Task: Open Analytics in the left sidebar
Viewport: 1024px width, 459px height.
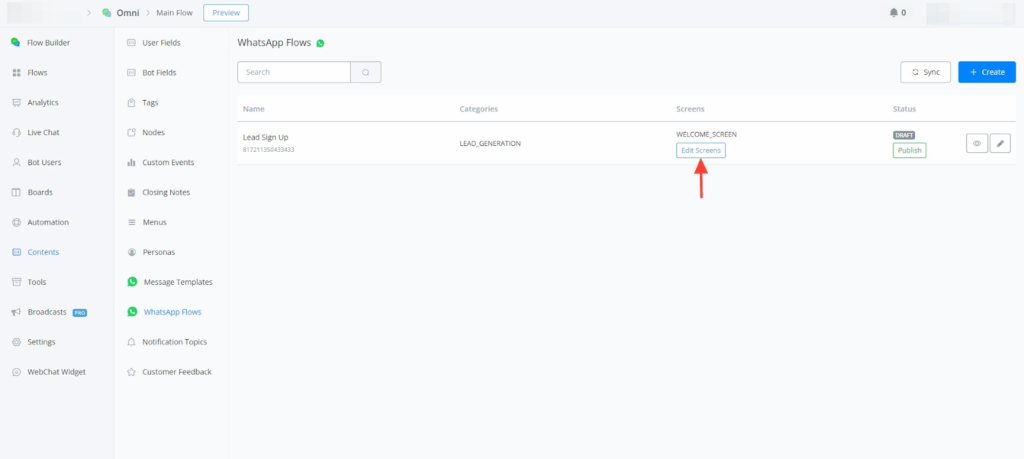Action: pyautogui.click(x=42, y=102)
